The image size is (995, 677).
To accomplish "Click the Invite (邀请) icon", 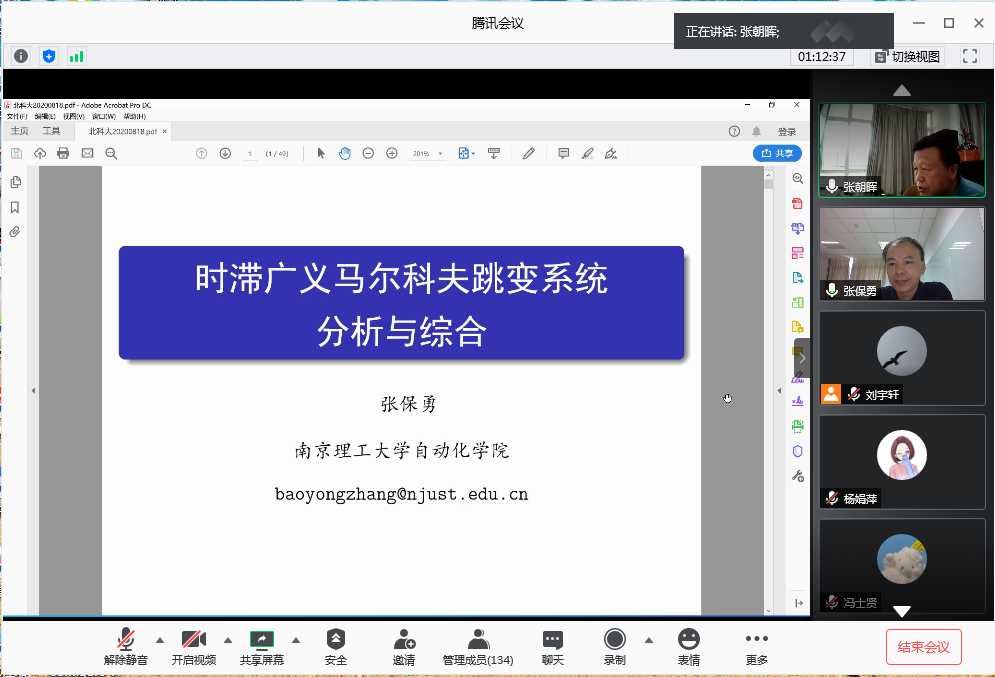I will coord(404,646).
